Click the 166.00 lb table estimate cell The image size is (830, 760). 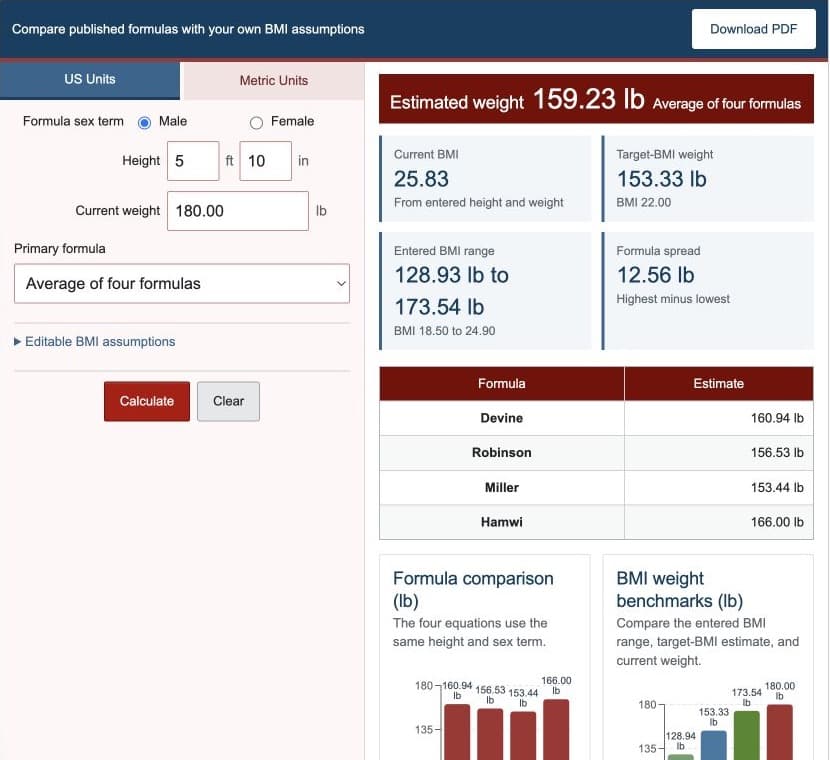coord(719,522)
